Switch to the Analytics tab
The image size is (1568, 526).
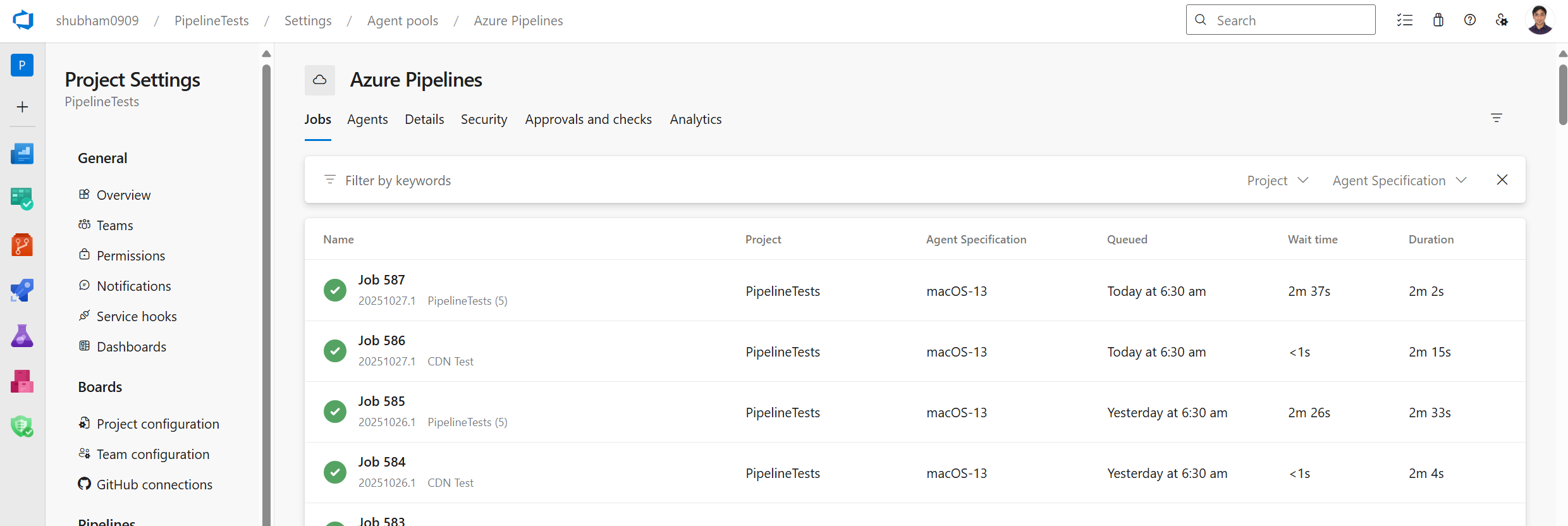695,119
